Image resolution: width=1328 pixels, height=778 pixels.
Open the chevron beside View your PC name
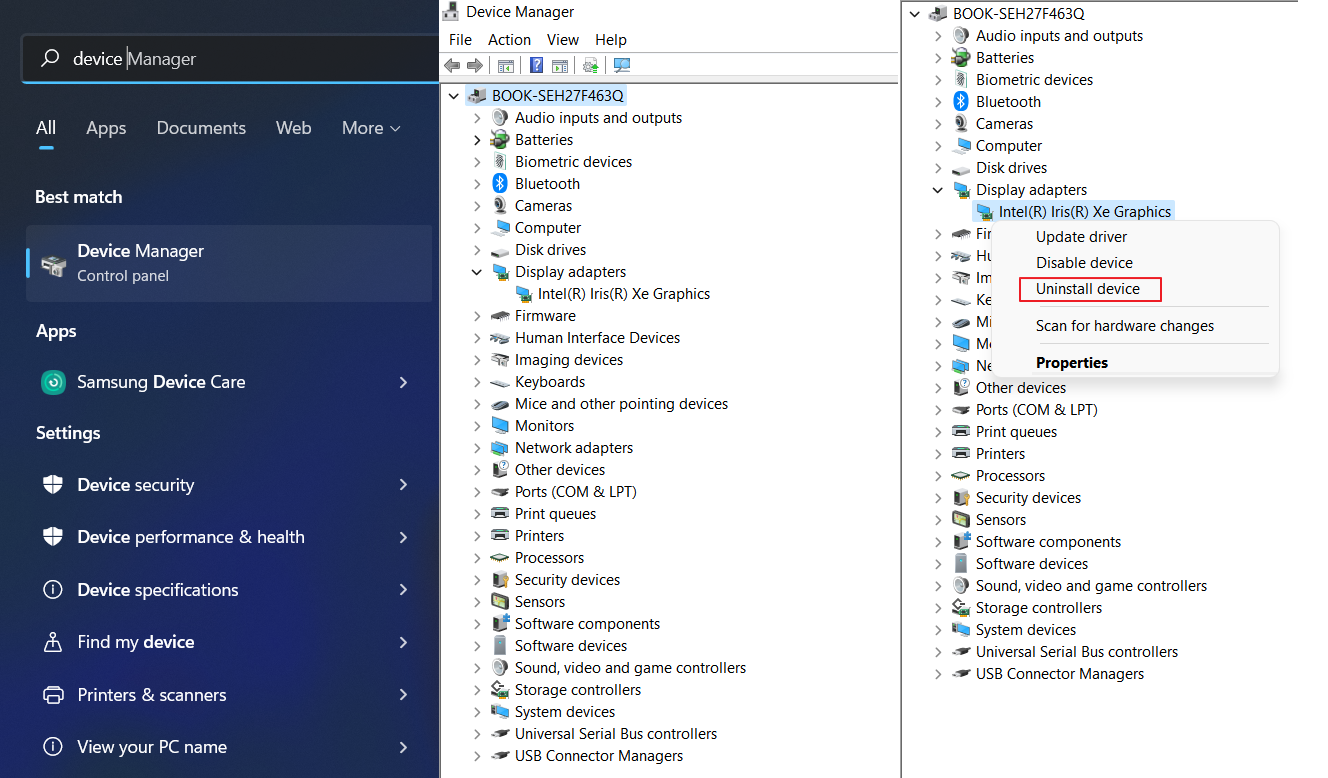[x=403, y=747]
